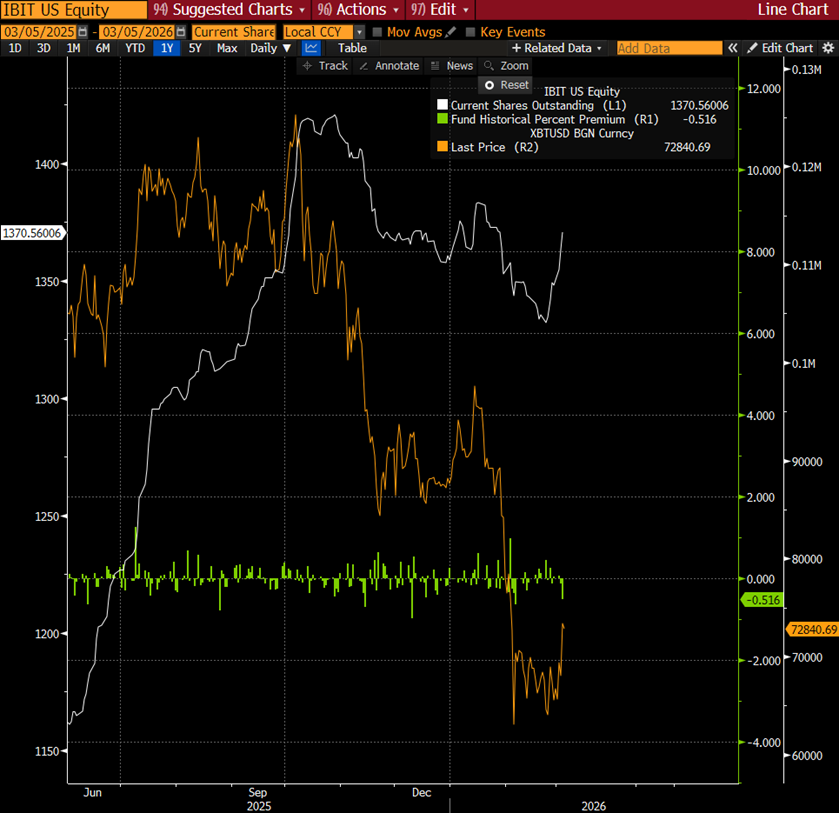Screen dimensions: 839x813
Task: Click the Mov Avgs pencil edit icon
Action: click(452, 32)
